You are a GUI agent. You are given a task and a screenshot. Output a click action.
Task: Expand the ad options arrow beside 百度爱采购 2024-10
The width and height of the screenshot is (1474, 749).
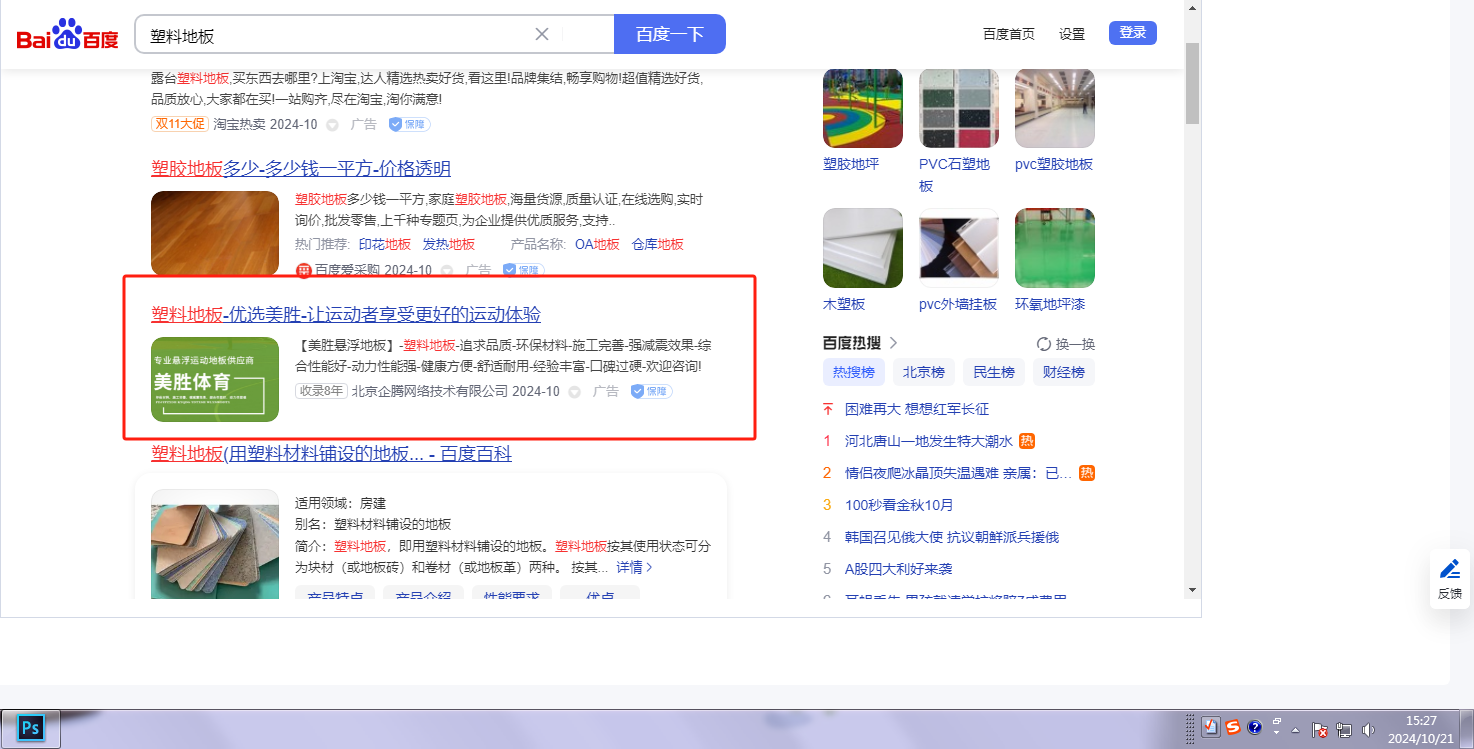click(x=447, y=271)
